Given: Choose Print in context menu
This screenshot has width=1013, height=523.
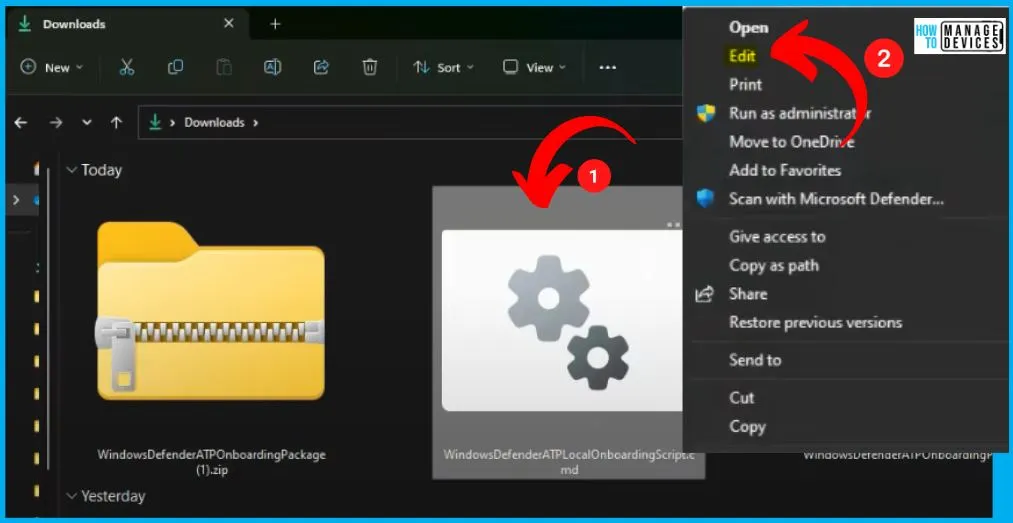Looking at the screenshot, I should [x=746, y=85].
